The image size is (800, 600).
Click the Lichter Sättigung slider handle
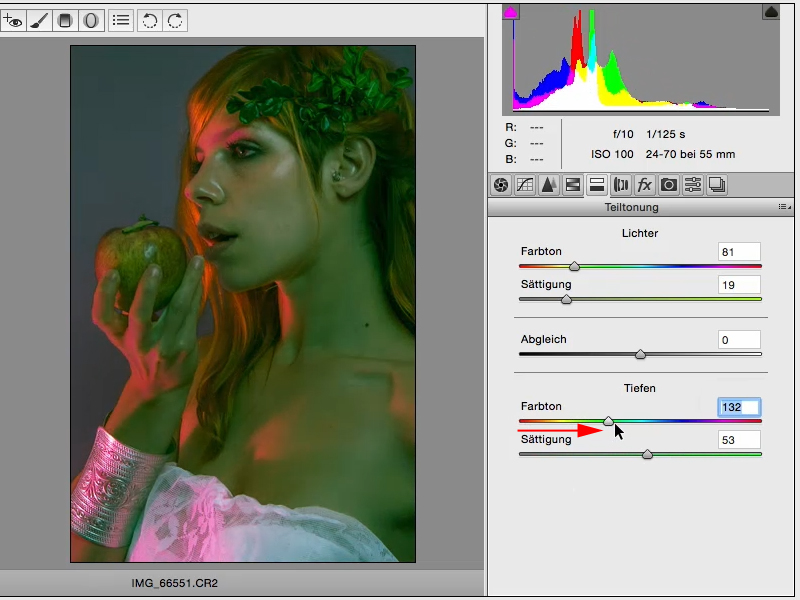click(566, 299)
